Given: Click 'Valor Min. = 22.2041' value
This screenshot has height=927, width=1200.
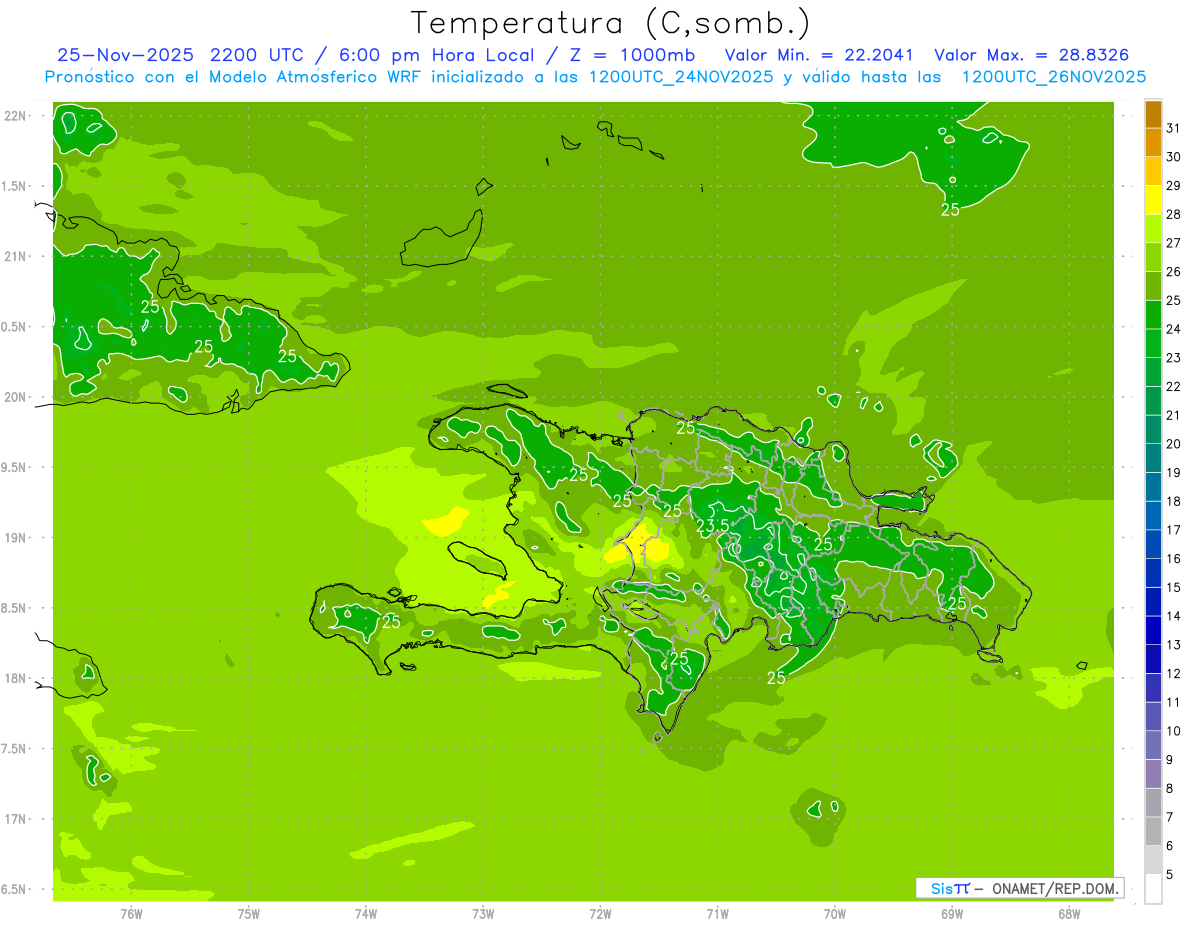Looking at the screenshot, I should point(818,55).
